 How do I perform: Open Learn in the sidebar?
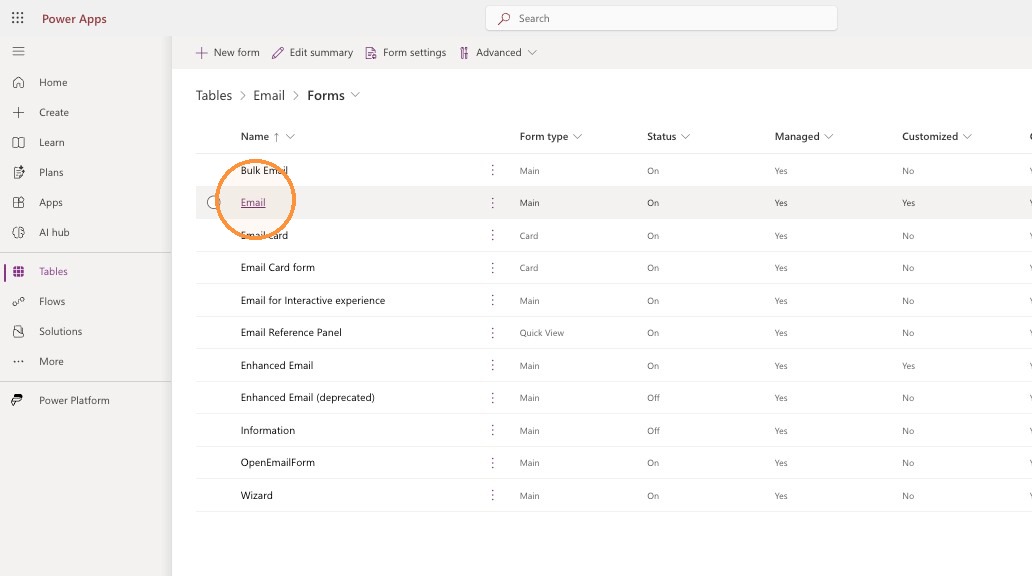(51, 142)
